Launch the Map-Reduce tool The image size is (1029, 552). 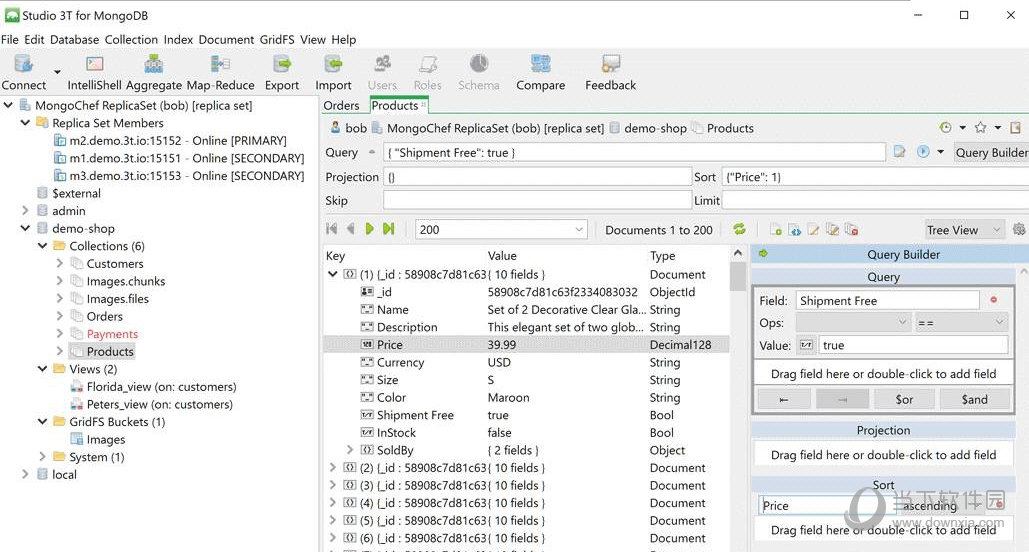220,64
